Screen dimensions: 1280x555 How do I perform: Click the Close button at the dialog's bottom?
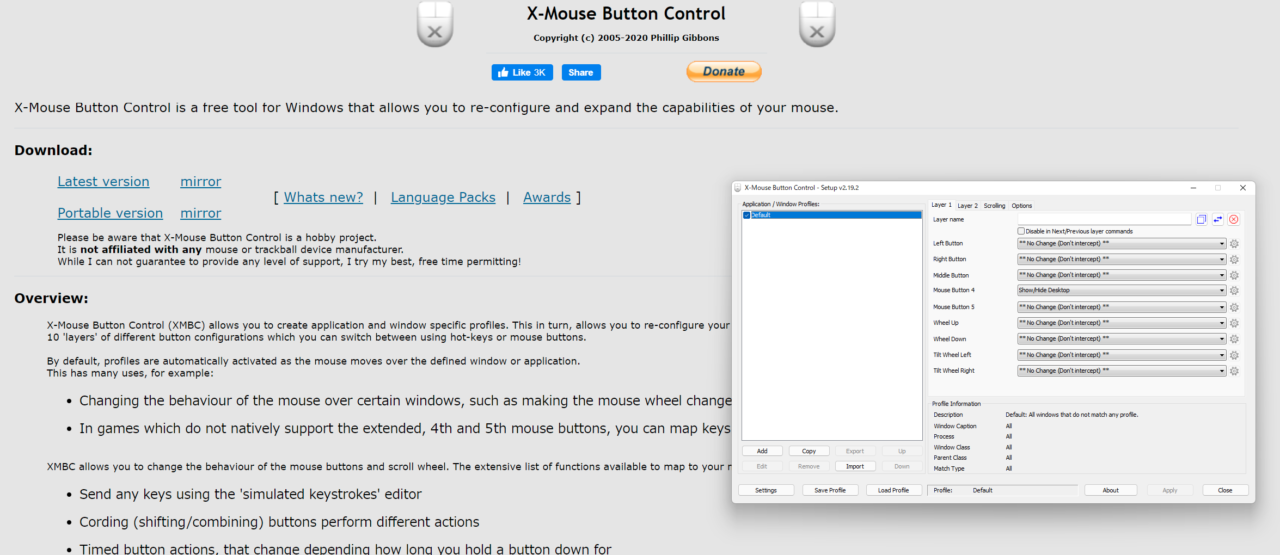point(1225,490)
